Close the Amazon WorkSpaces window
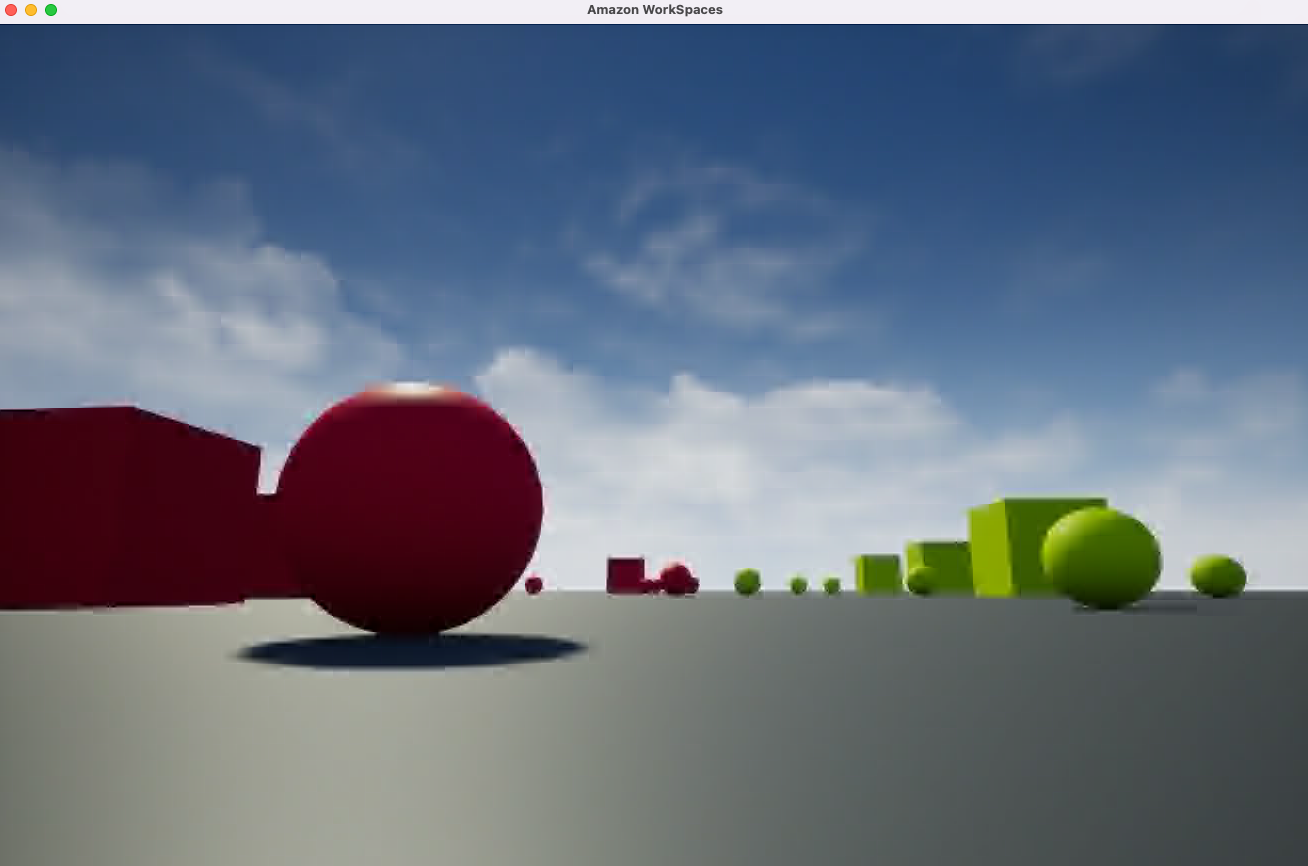The image size is (1308, 866). coord(11,10)
